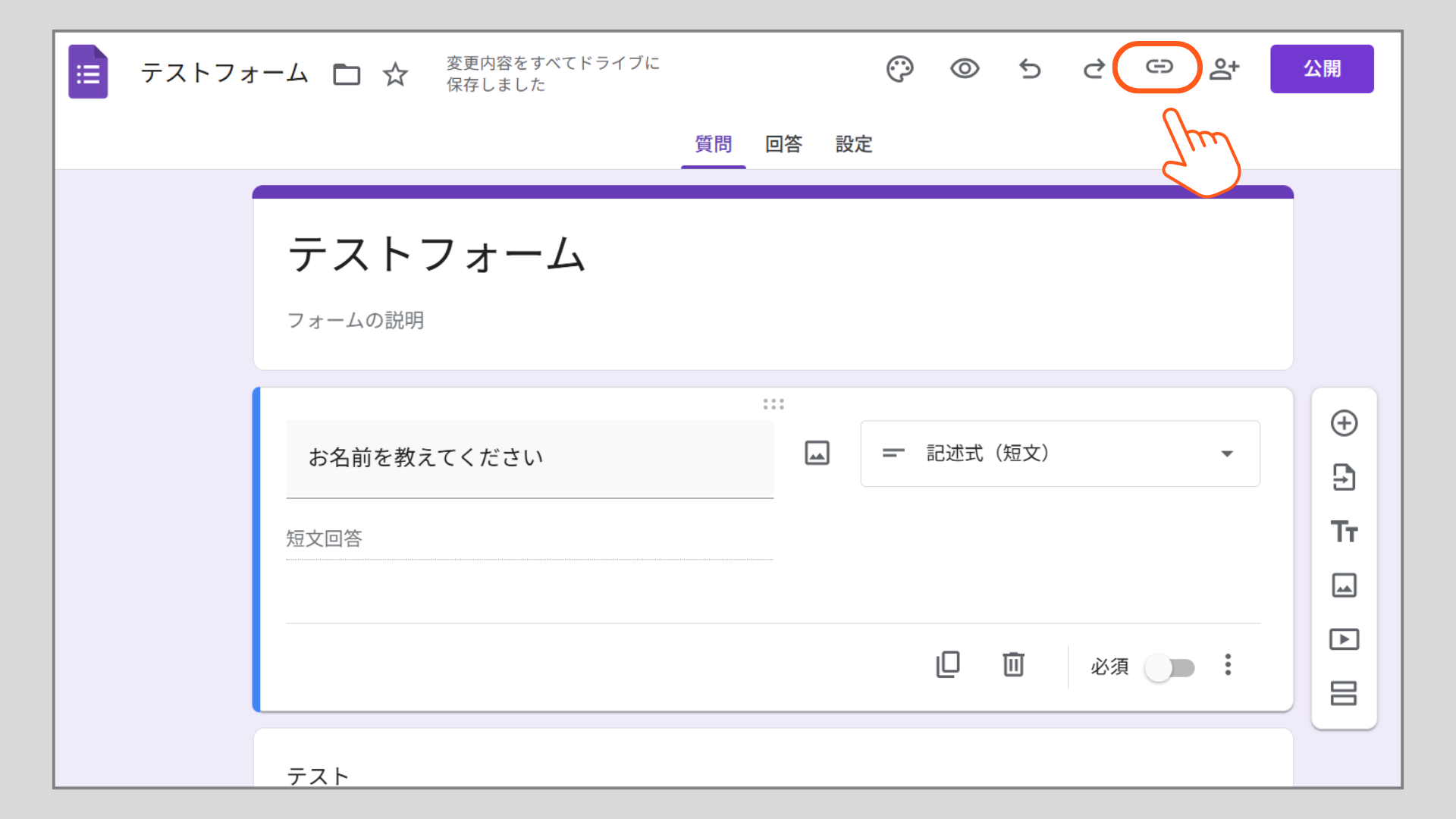Open the 設定 tab
The width and height of the screenshot is (1456, 819).
(x=853, y=144)
